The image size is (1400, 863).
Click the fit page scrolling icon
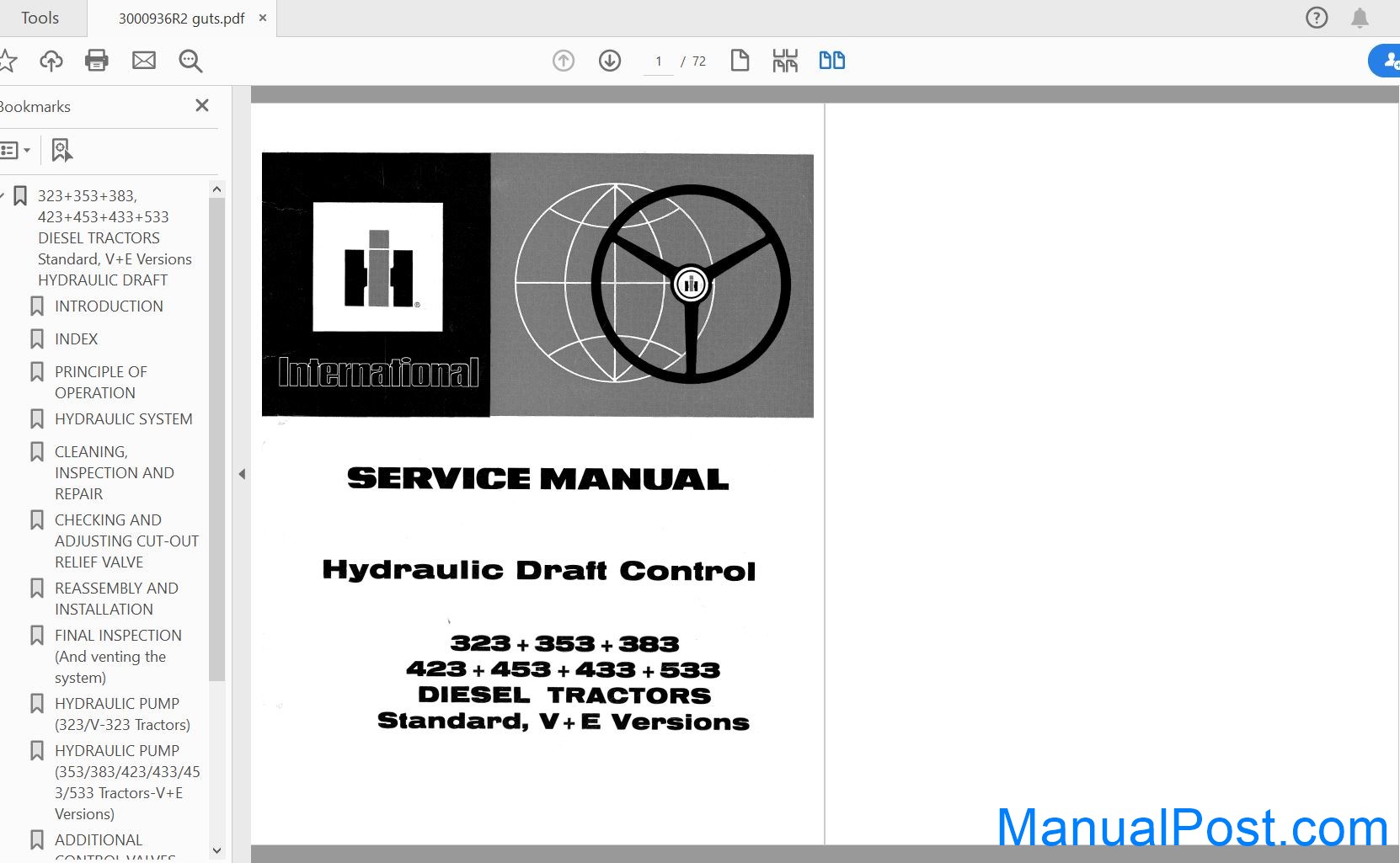click(x=785, y=61)
